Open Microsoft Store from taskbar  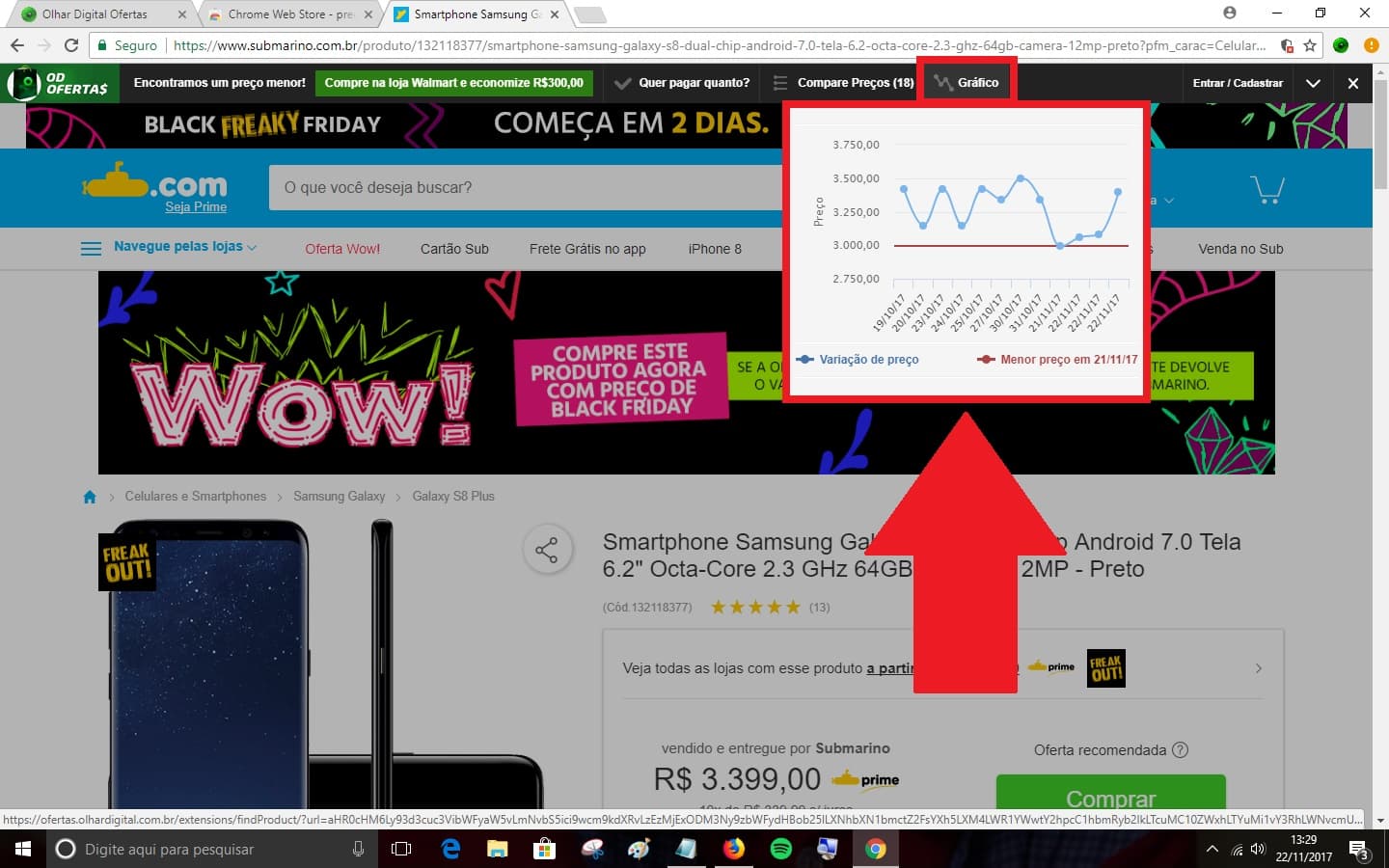tap(545, 849)
